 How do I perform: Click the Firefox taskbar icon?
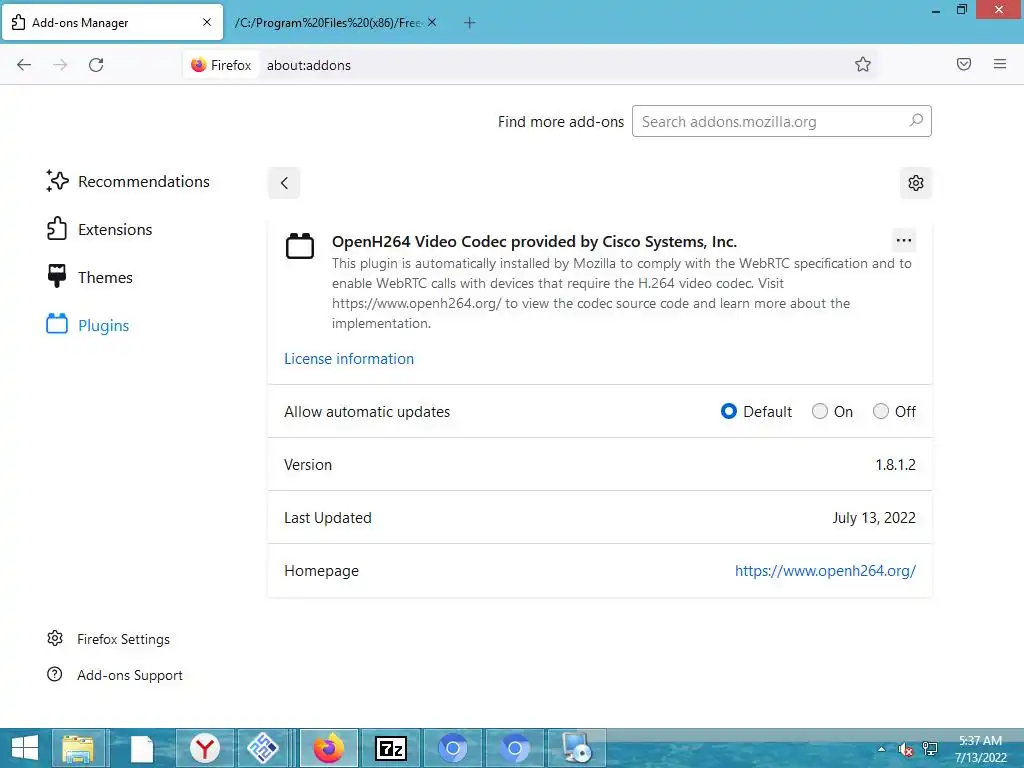pos(328,748)
